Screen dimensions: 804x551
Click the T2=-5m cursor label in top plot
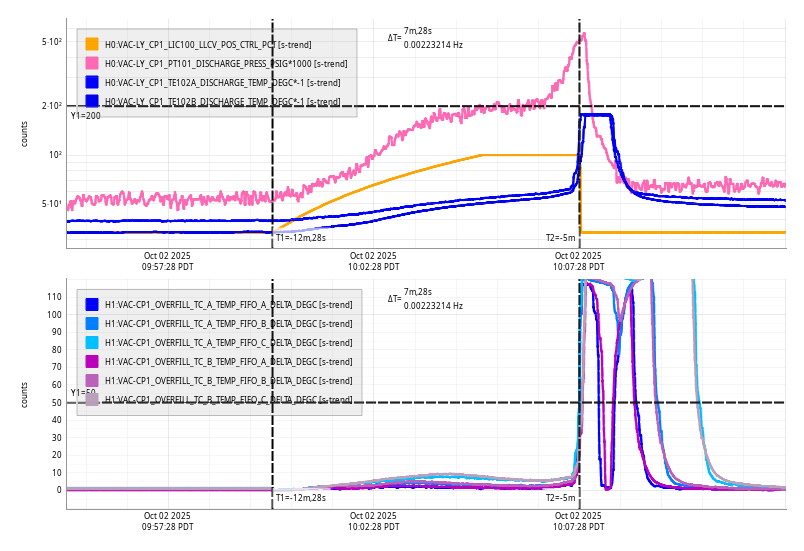(560, 238)
